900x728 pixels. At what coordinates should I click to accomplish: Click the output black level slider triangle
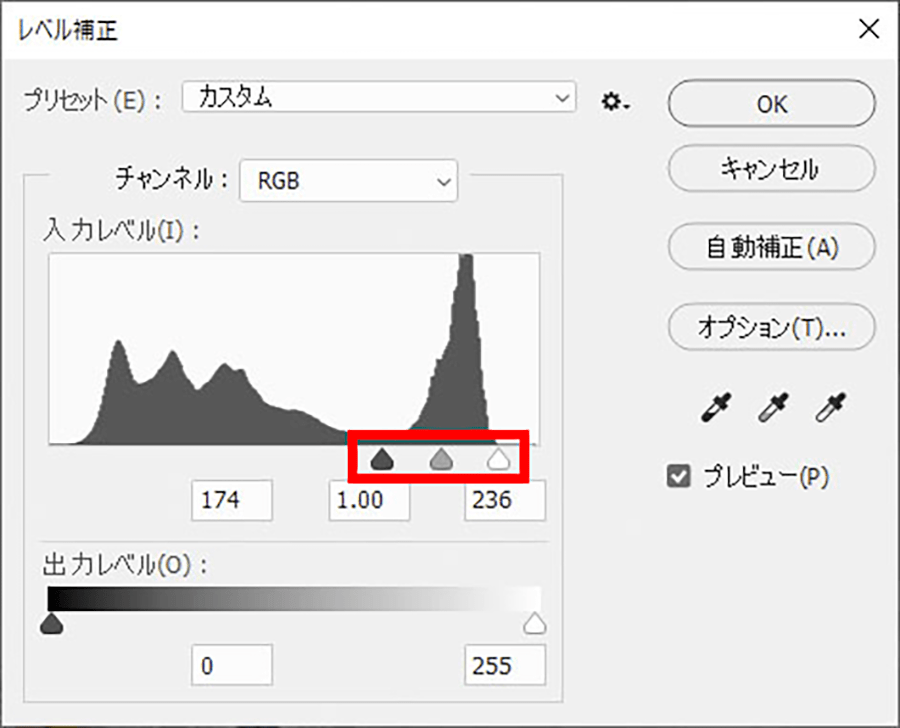(52, 624)
